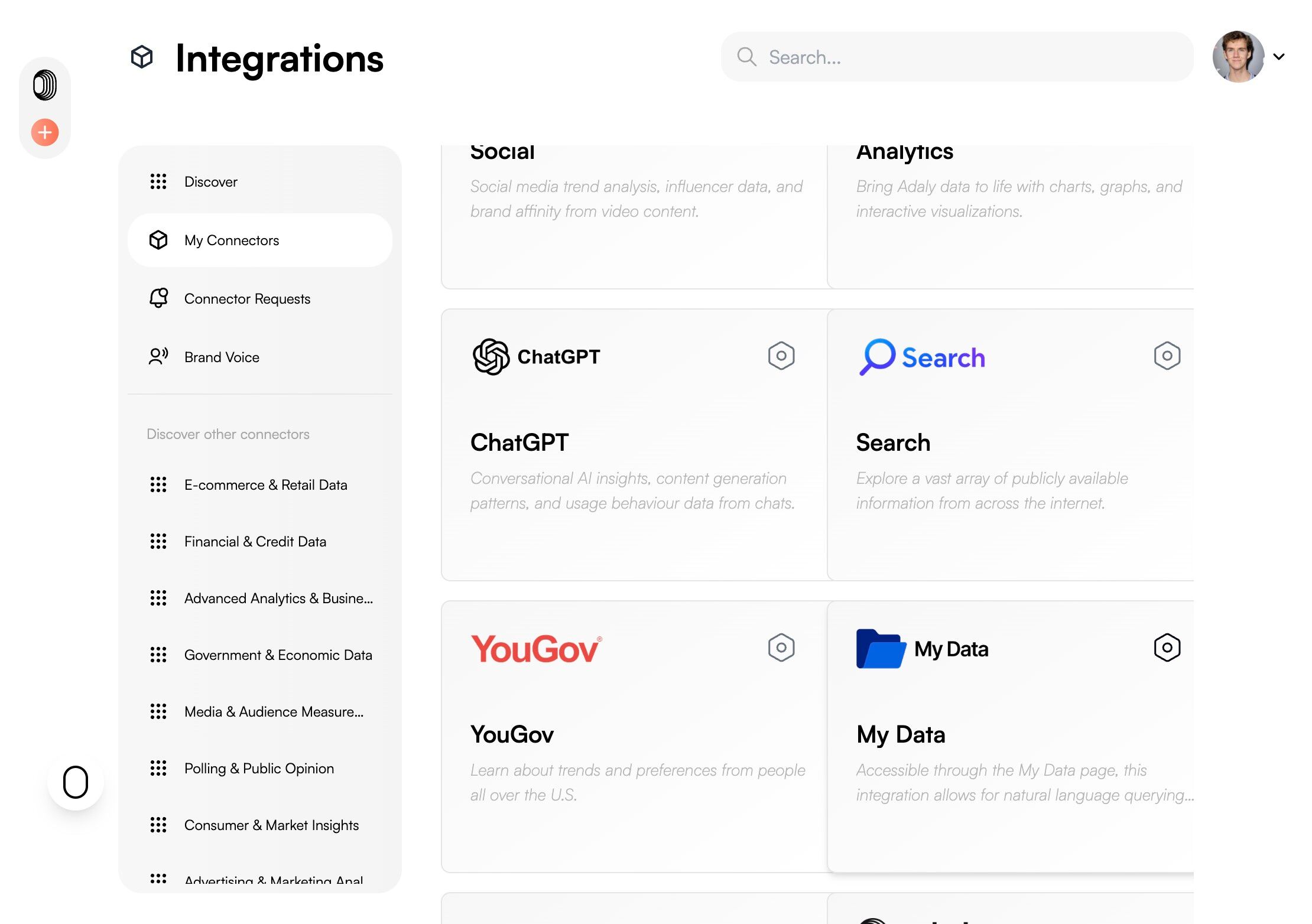
Task: Browse E-commerce & Retail Data connectors
Action: tap(265, 485)
